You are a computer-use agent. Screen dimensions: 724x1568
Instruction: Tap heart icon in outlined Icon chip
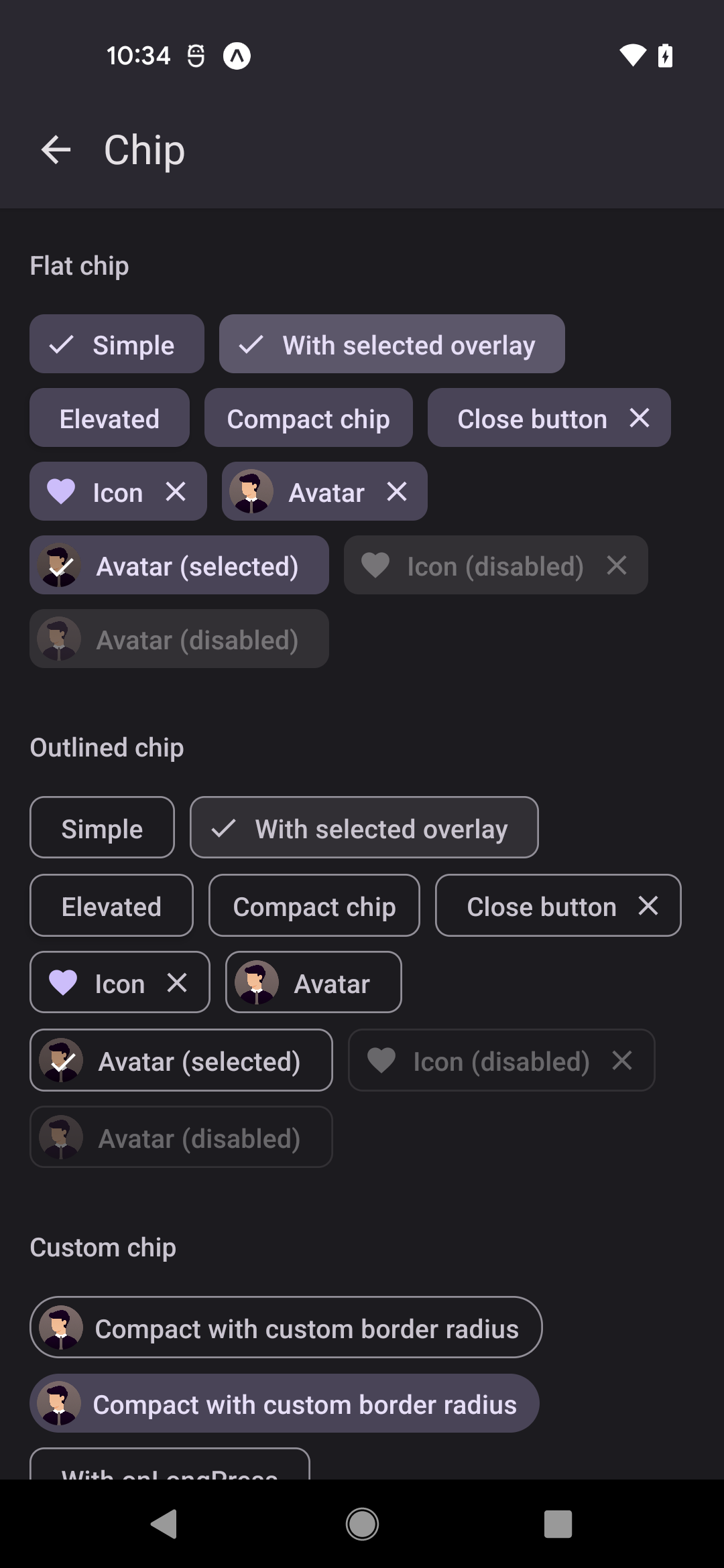64,983
